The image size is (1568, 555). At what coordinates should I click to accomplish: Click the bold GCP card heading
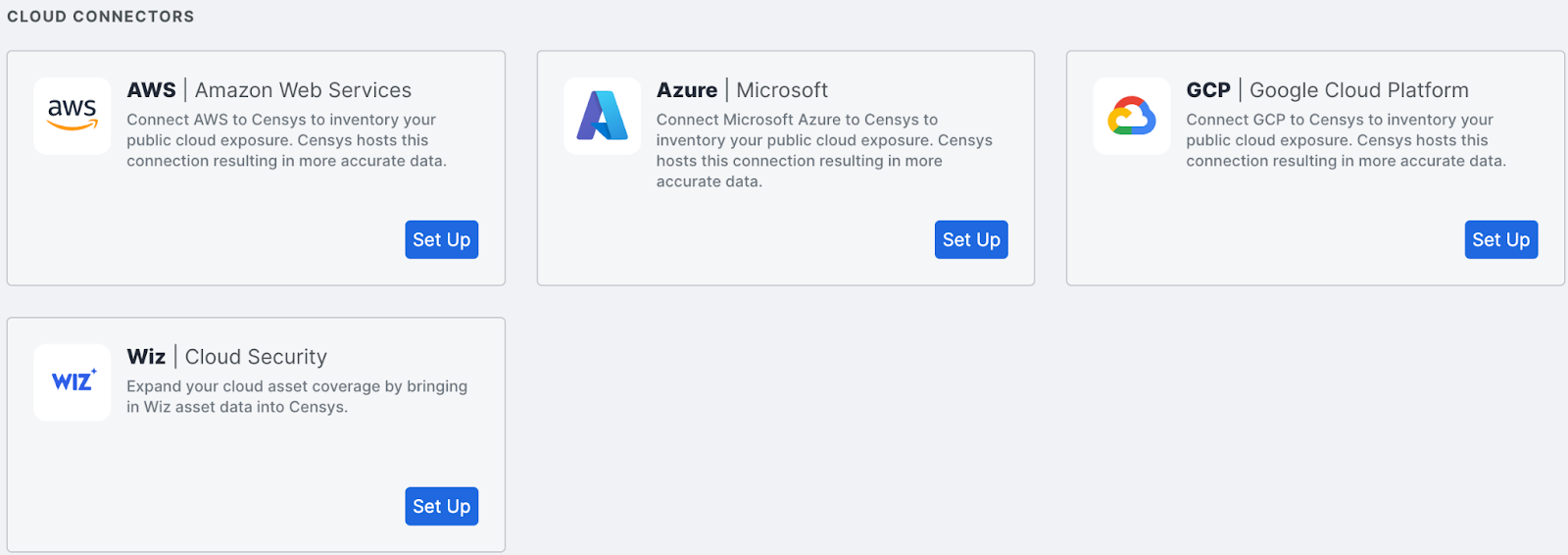point(1207,90)
